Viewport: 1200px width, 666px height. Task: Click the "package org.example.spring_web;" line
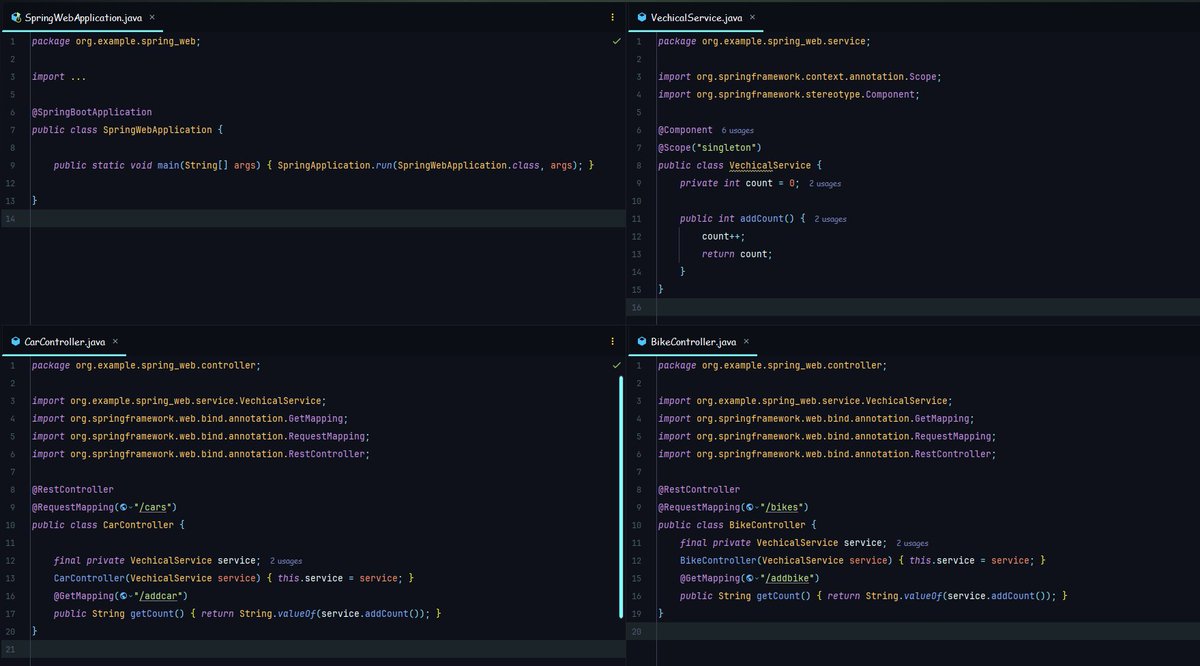[x=116, y=42]
